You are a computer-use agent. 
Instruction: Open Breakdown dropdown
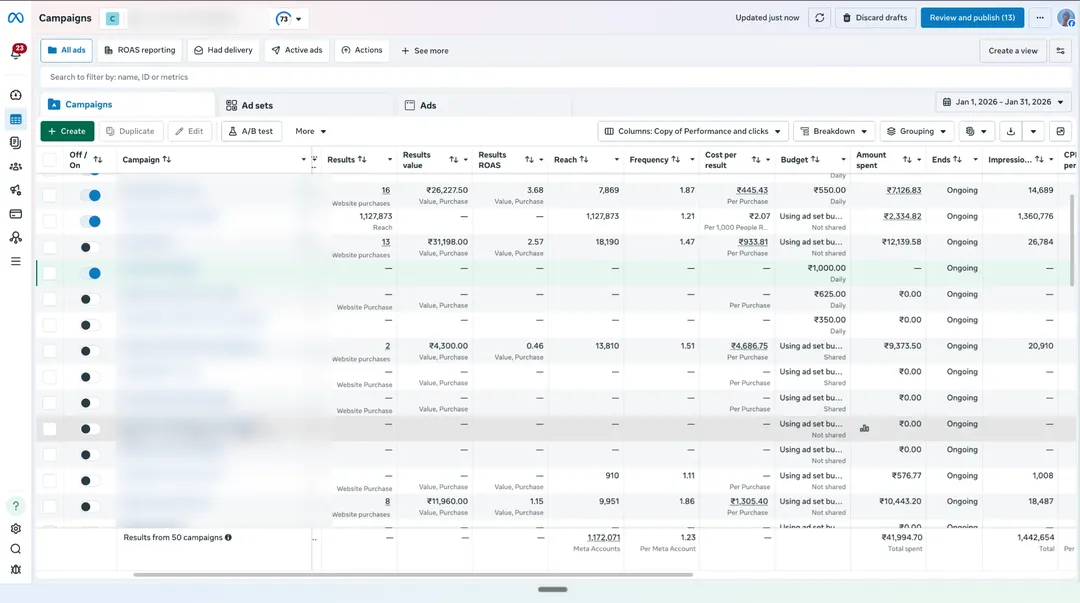[x=834, y=132]
